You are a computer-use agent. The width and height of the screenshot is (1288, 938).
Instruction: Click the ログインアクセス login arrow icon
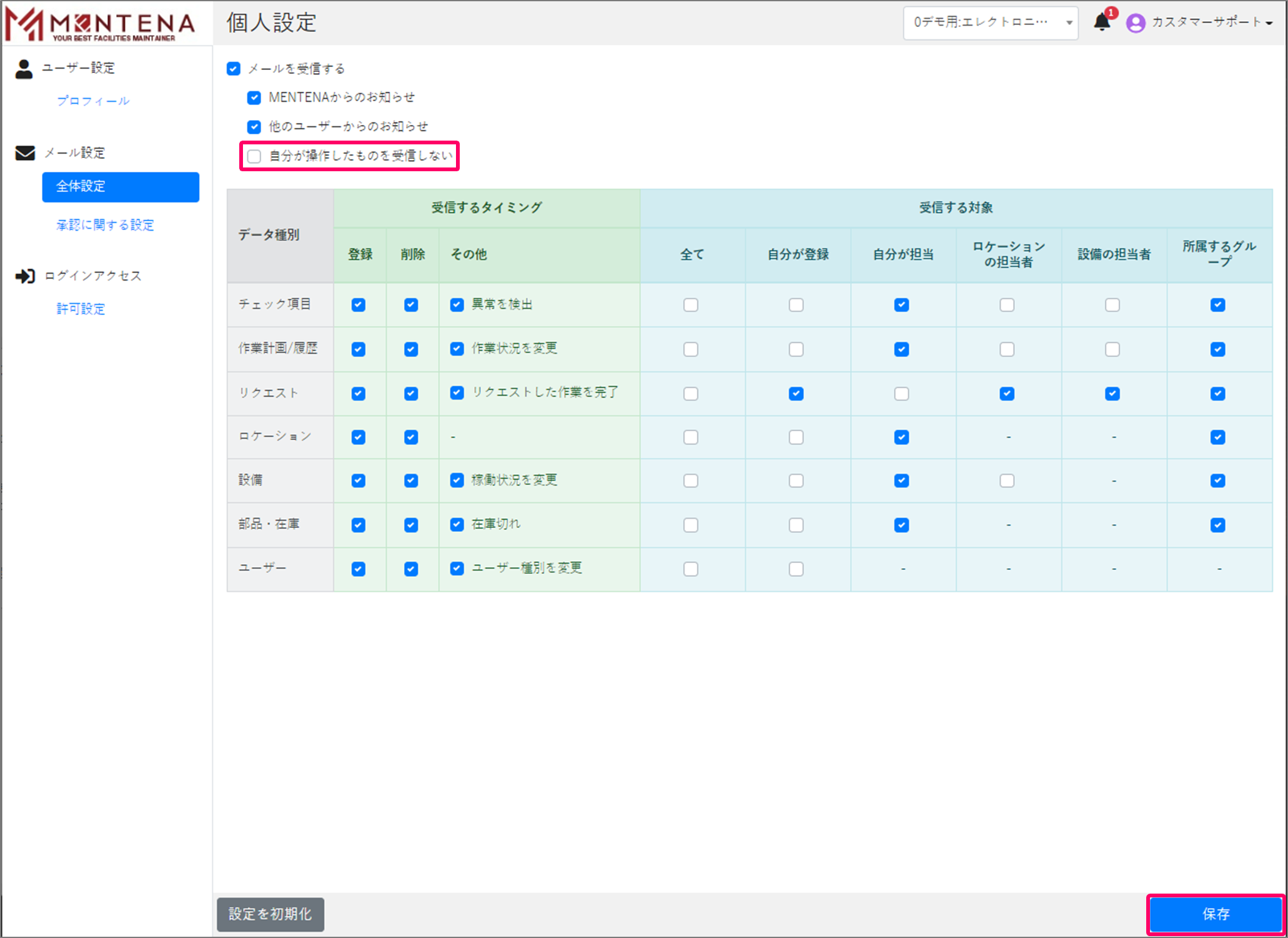pos(25,276)
